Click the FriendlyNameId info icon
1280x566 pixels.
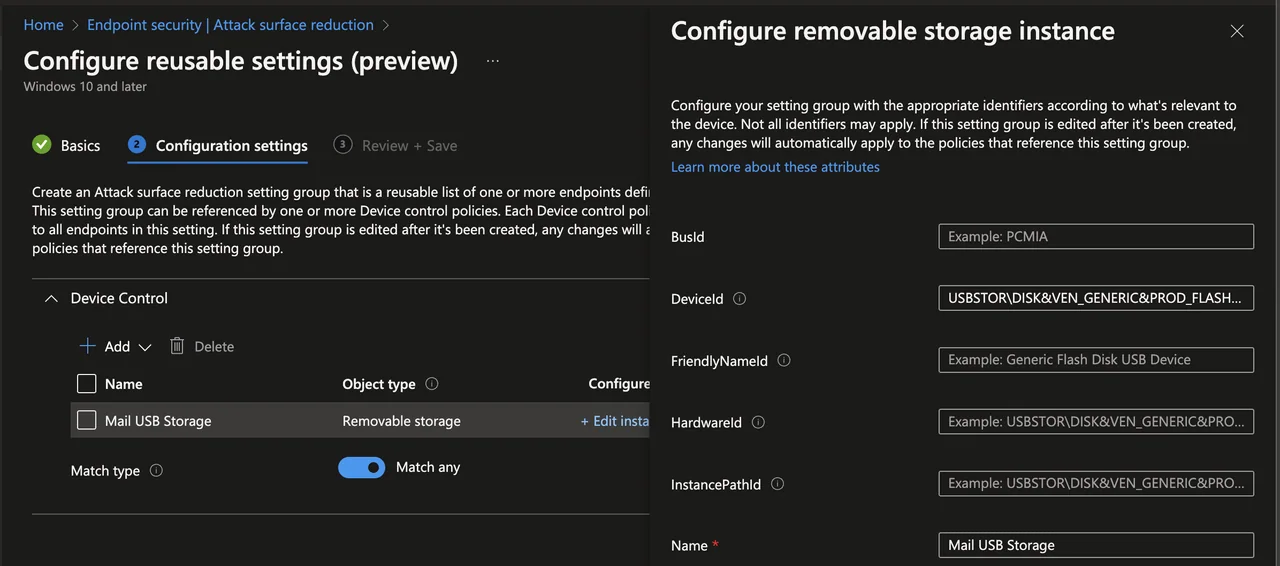[784, 360]
